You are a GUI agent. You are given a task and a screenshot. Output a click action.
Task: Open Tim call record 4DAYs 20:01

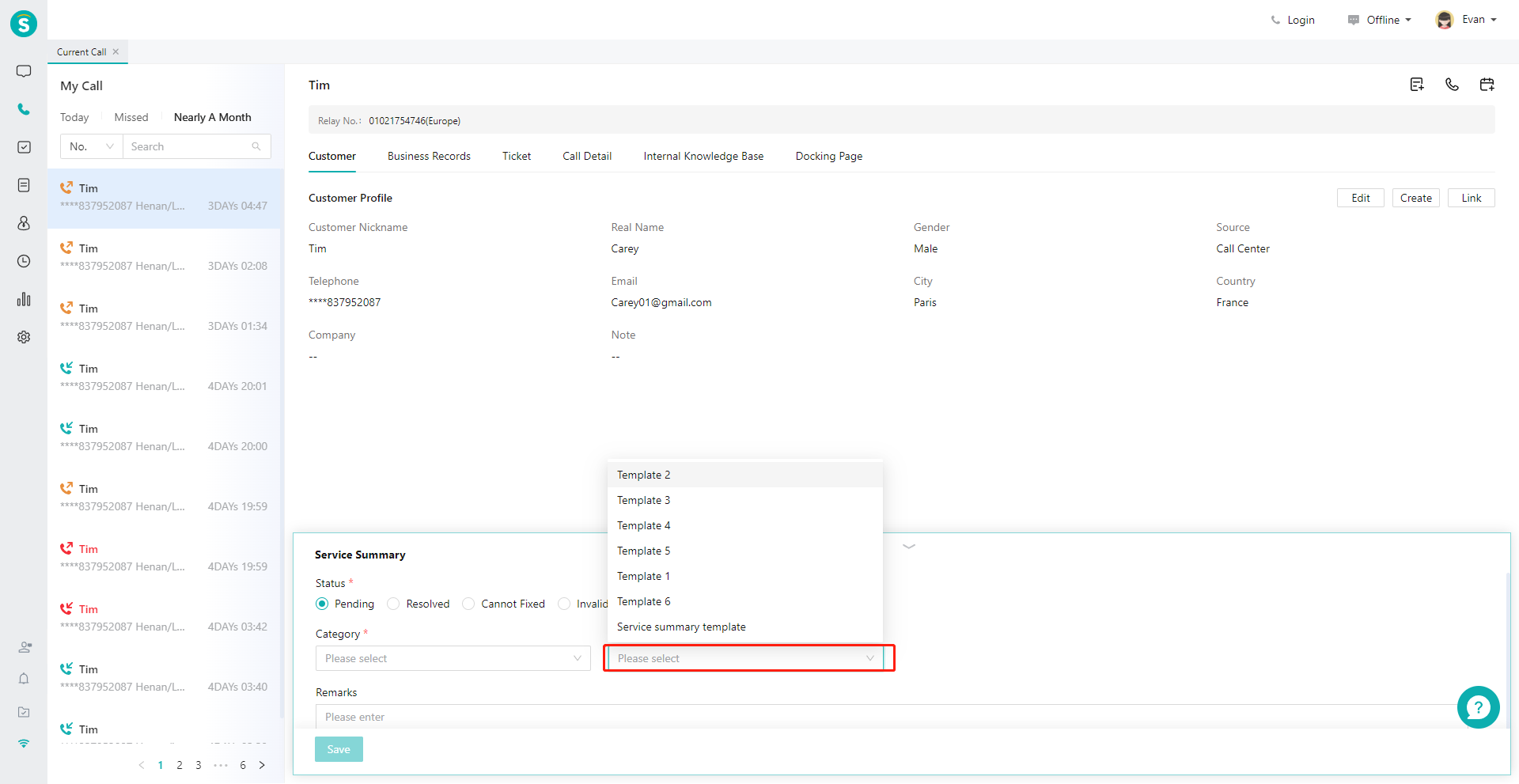coord(164,378)
